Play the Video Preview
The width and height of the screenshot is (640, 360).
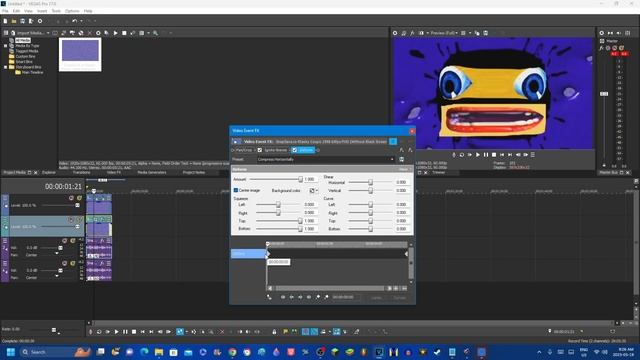point(478,155)
